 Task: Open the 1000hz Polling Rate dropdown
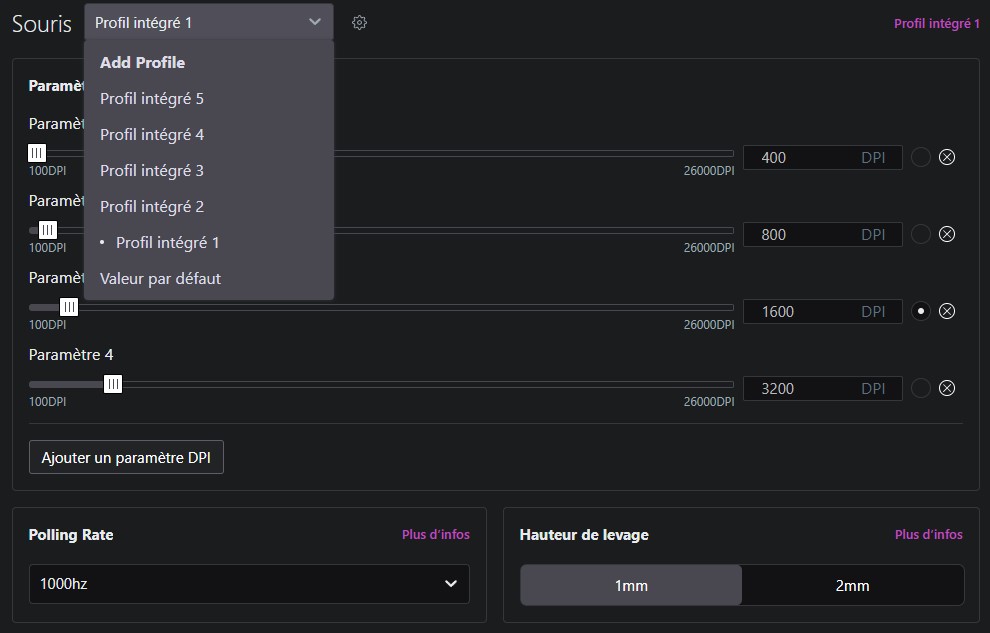tap(249, 583)
